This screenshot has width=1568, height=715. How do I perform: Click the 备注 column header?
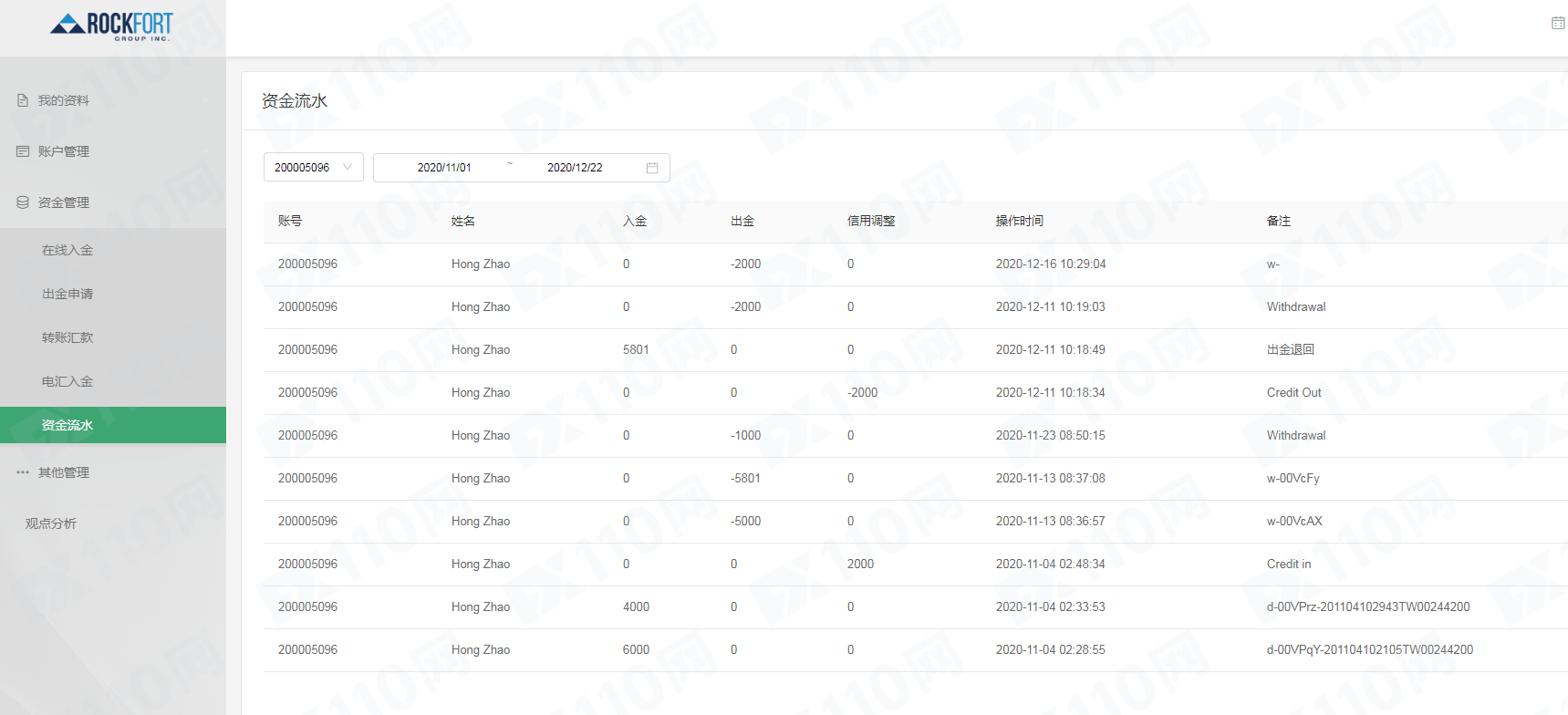pyautogui.click(x=1279, y=221)
